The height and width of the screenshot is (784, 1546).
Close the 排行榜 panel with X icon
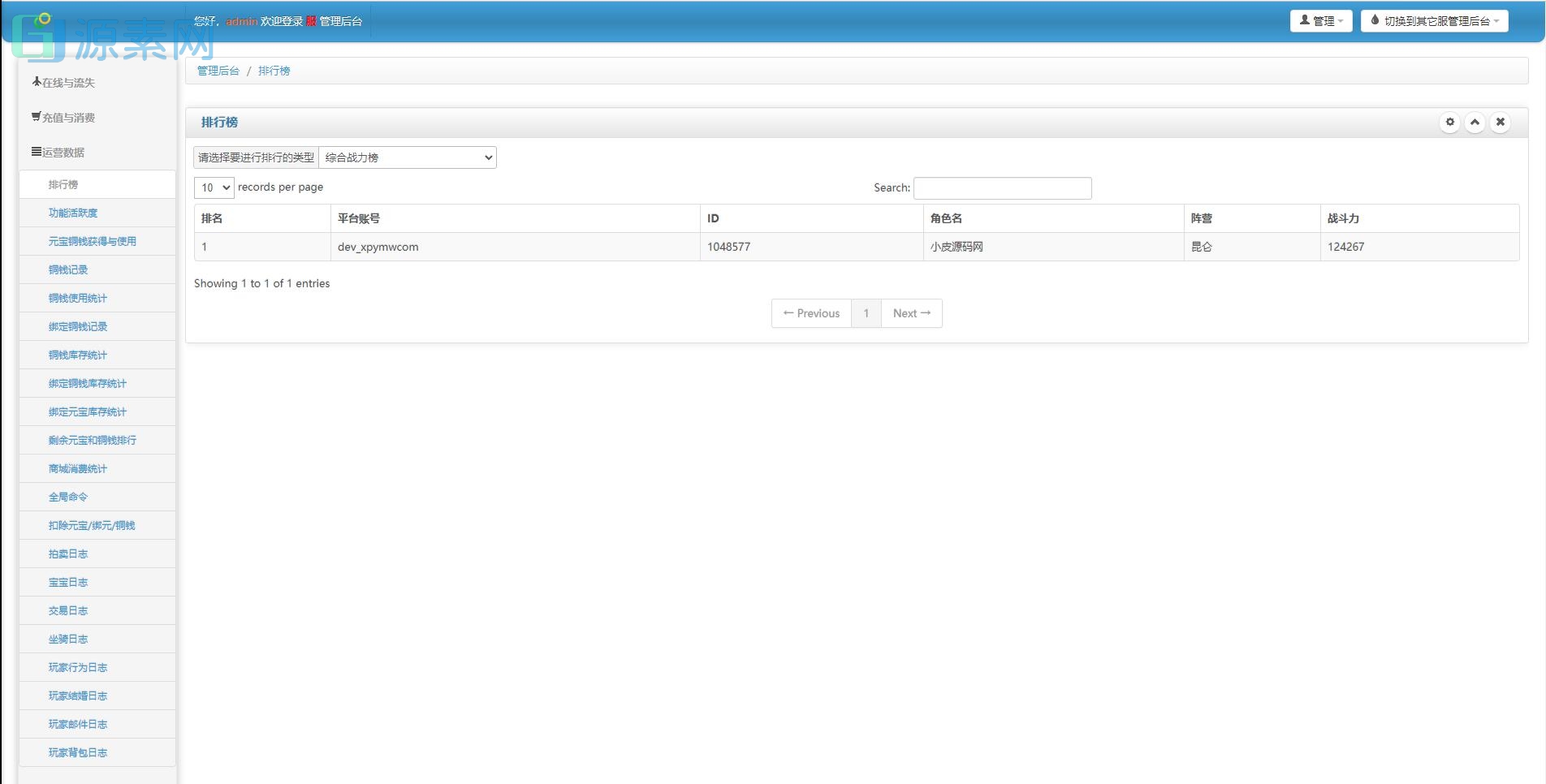tap(1500, 123)
